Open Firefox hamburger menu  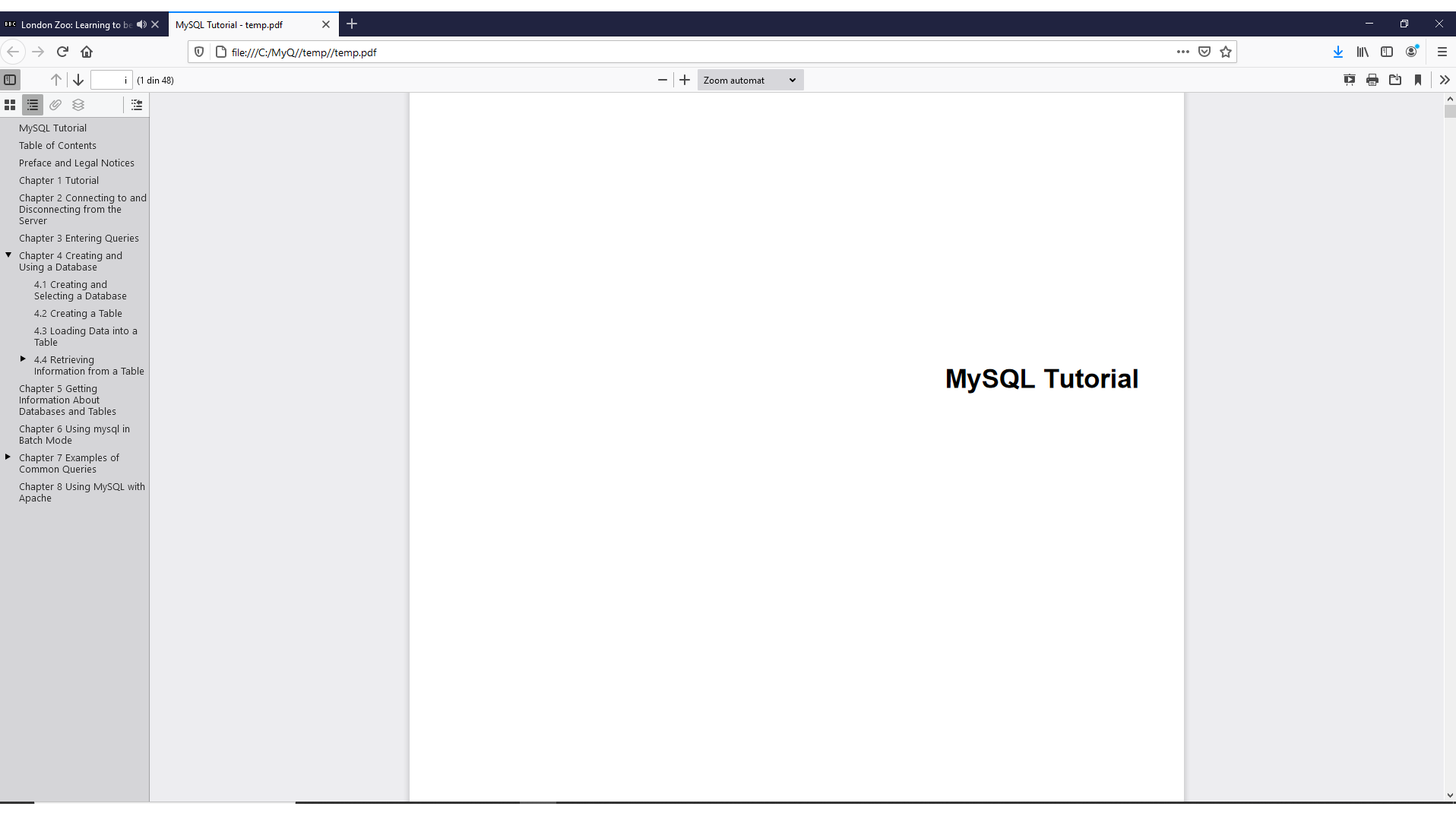point(1442,52)
